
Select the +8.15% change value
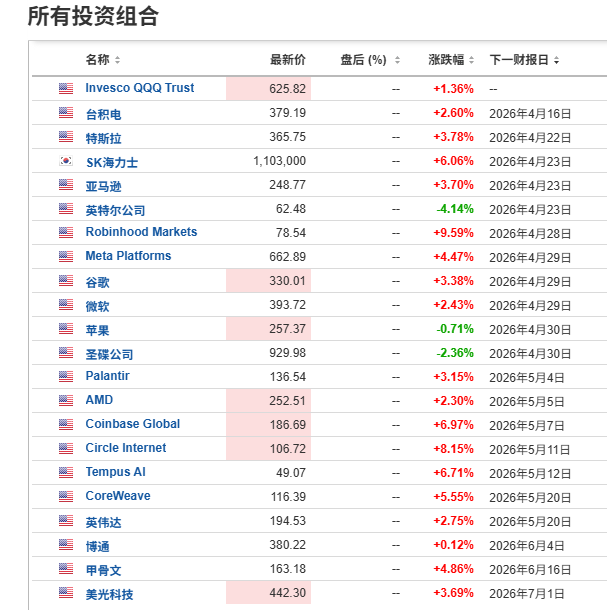click(454, 449)
